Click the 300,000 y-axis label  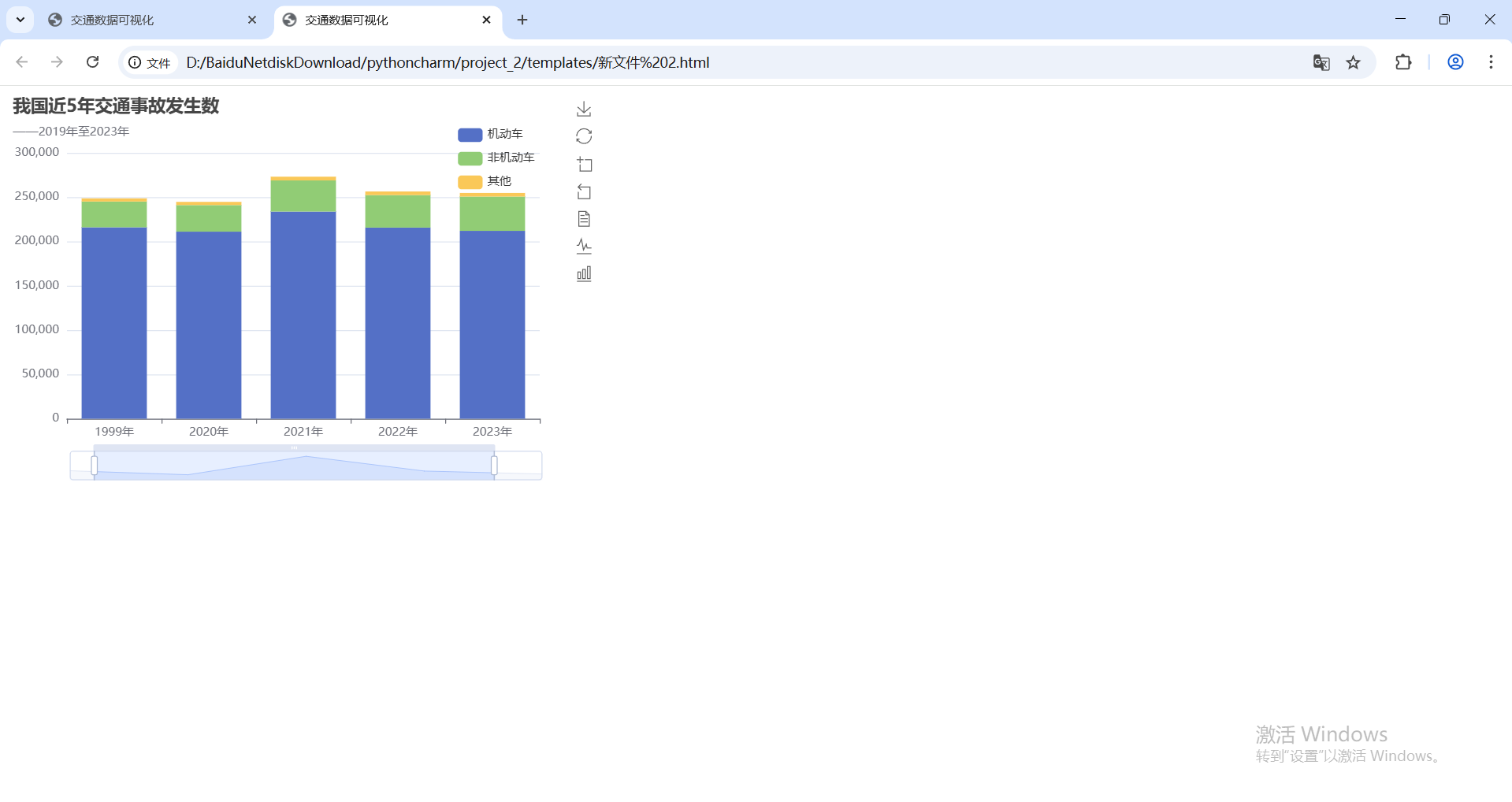click(x=37, y=152)
